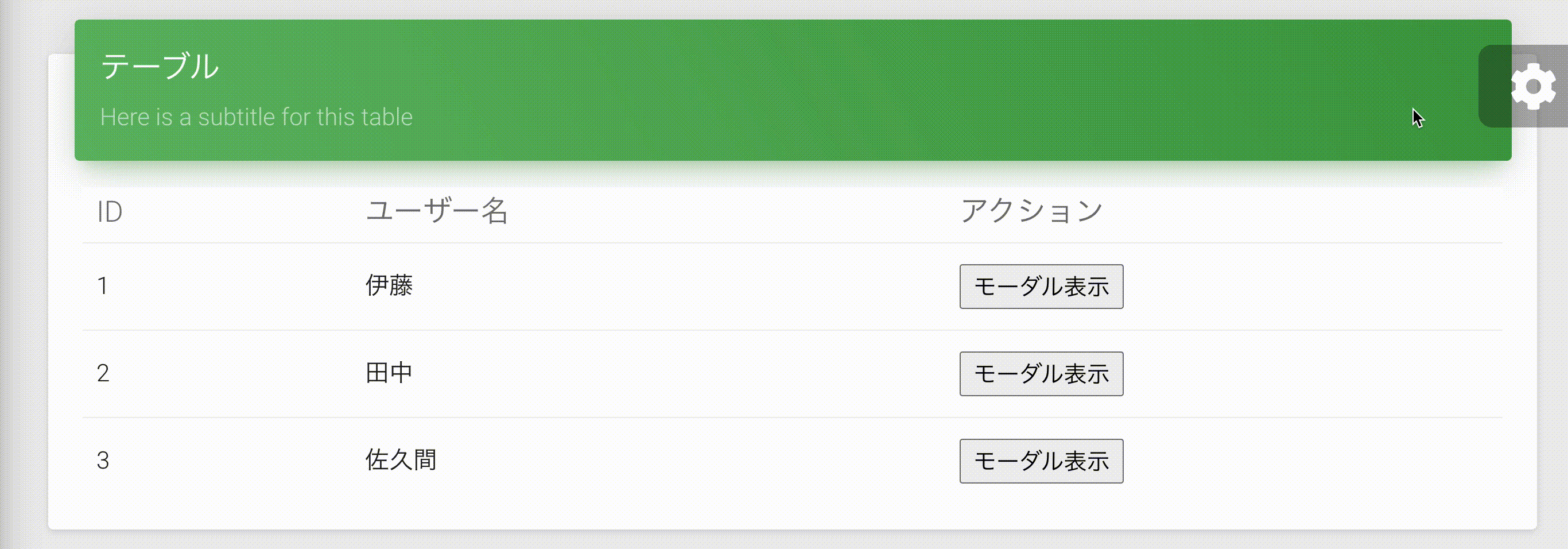Click the name 田中 in row two
The image size is (1568, 549).
(390, 372)
